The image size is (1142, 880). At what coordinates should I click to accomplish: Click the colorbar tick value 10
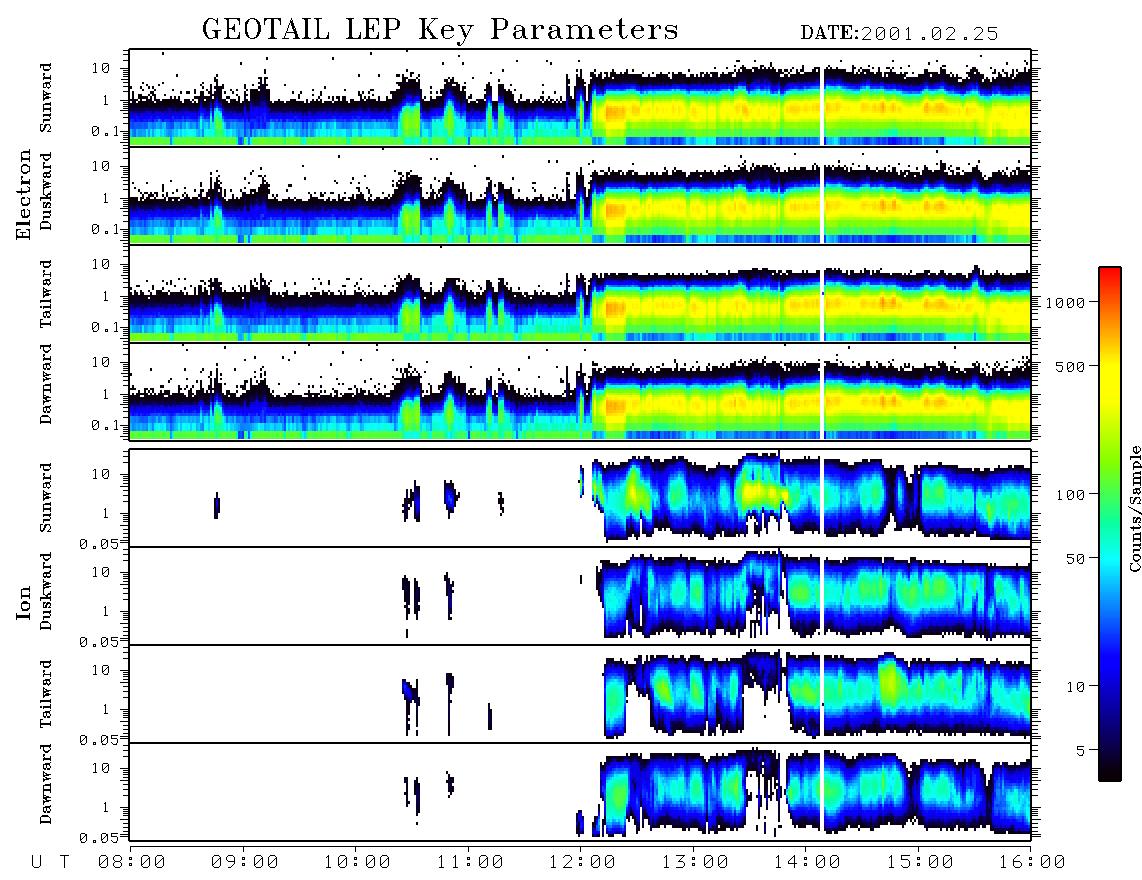1076,687
